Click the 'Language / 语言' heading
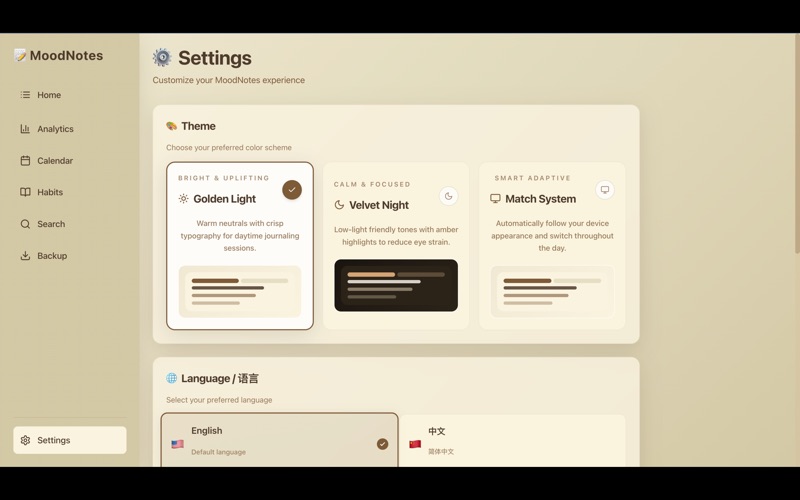The width and height of the screenshot is (800, 500). 220,379
